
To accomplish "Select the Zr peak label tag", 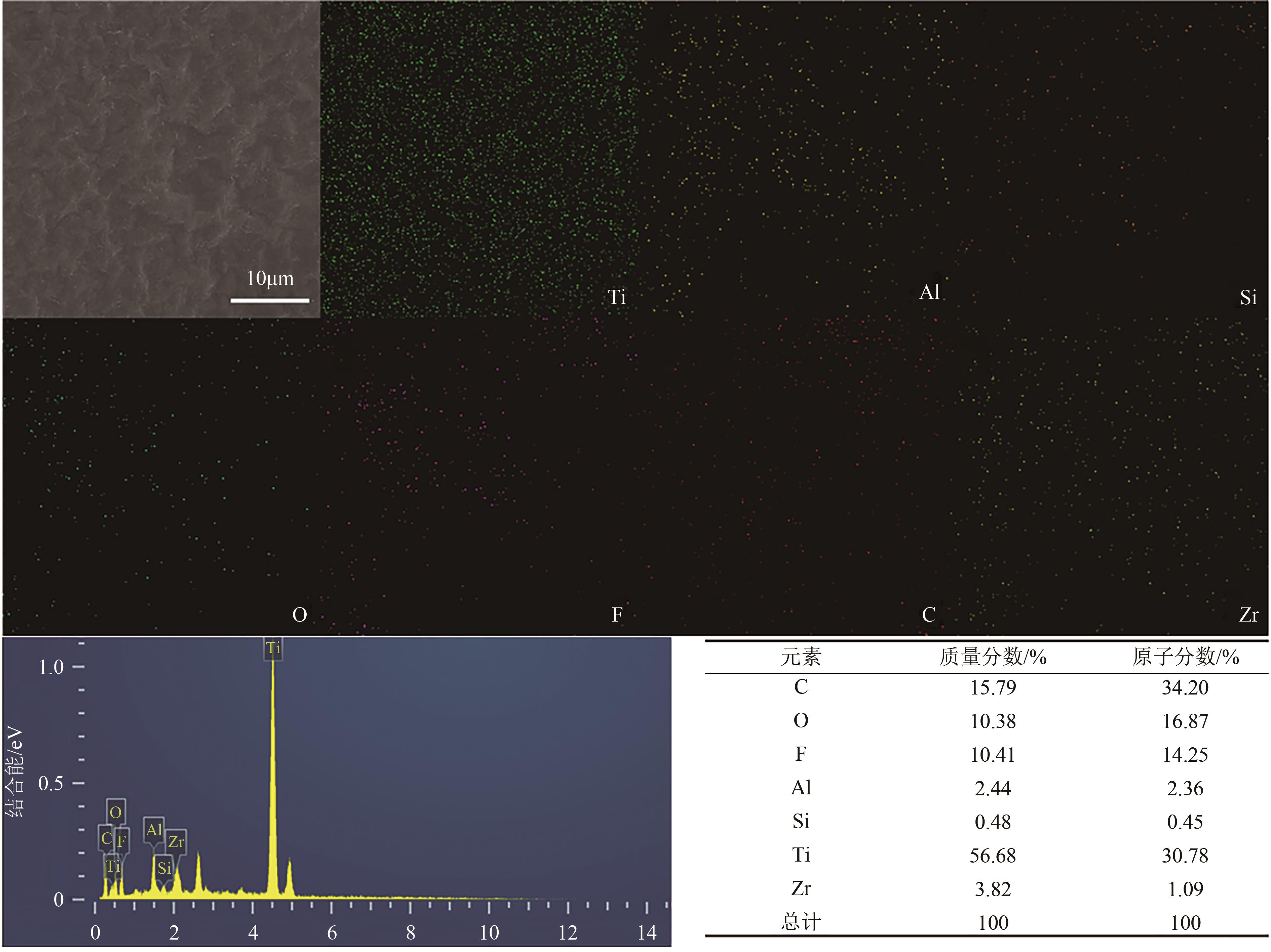I will tap(176, 842).
